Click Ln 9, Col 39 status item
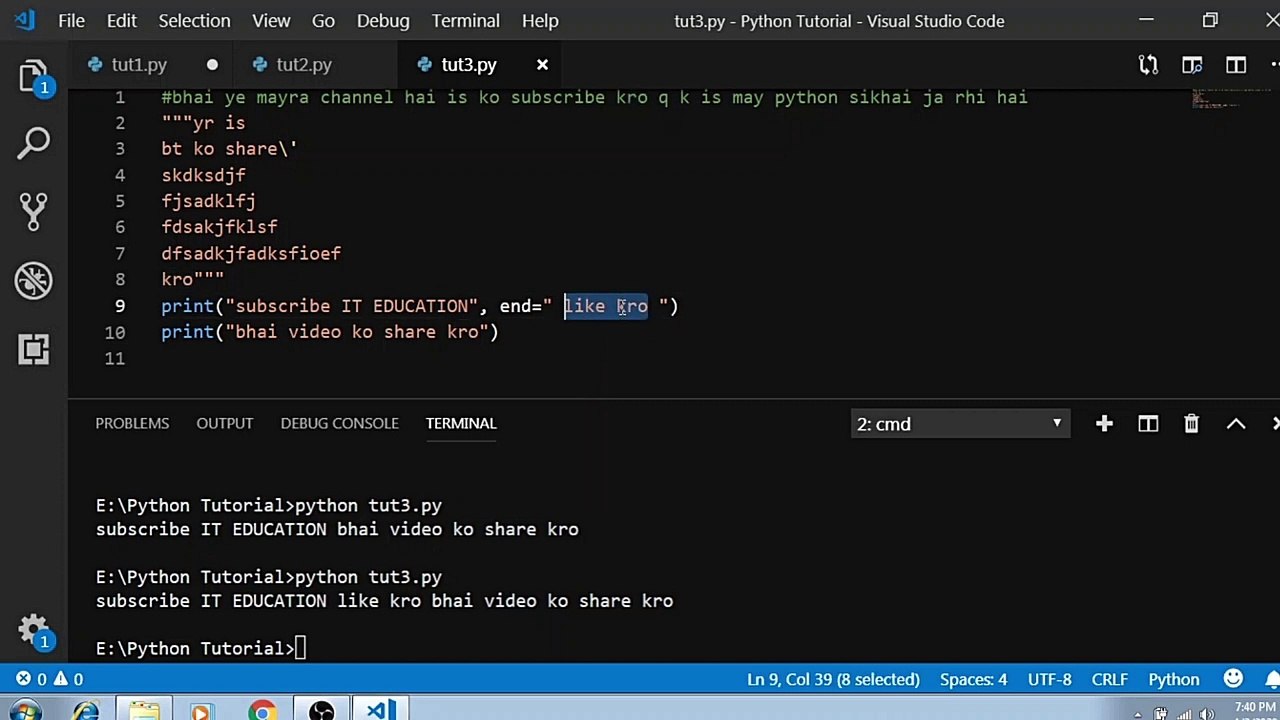Image resolution: width=1280 pixels, height=720 pixels. click(x=833, y=679)
